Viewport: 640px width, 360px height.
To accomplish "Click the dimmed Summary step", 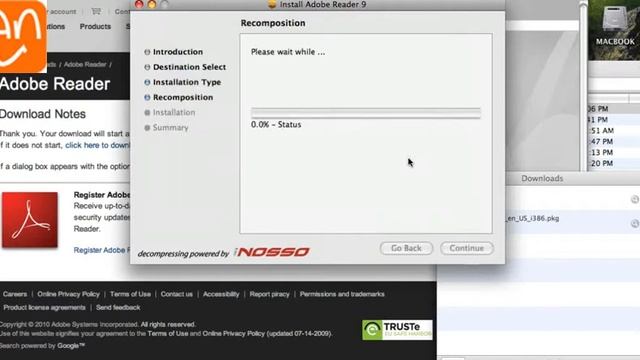I will coord(171,128).
